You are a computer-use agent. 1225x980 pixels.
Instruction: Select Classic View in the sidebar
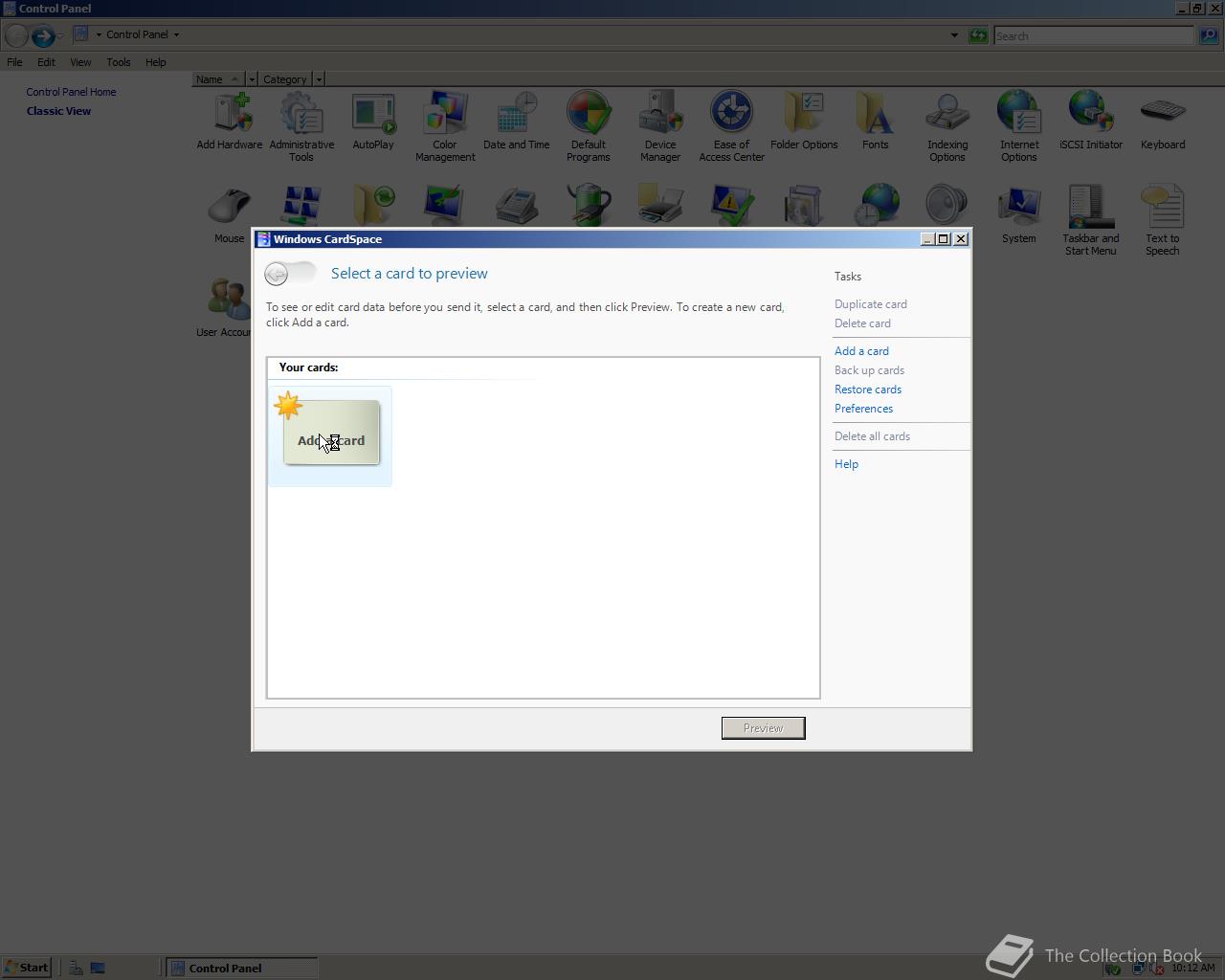58,111
